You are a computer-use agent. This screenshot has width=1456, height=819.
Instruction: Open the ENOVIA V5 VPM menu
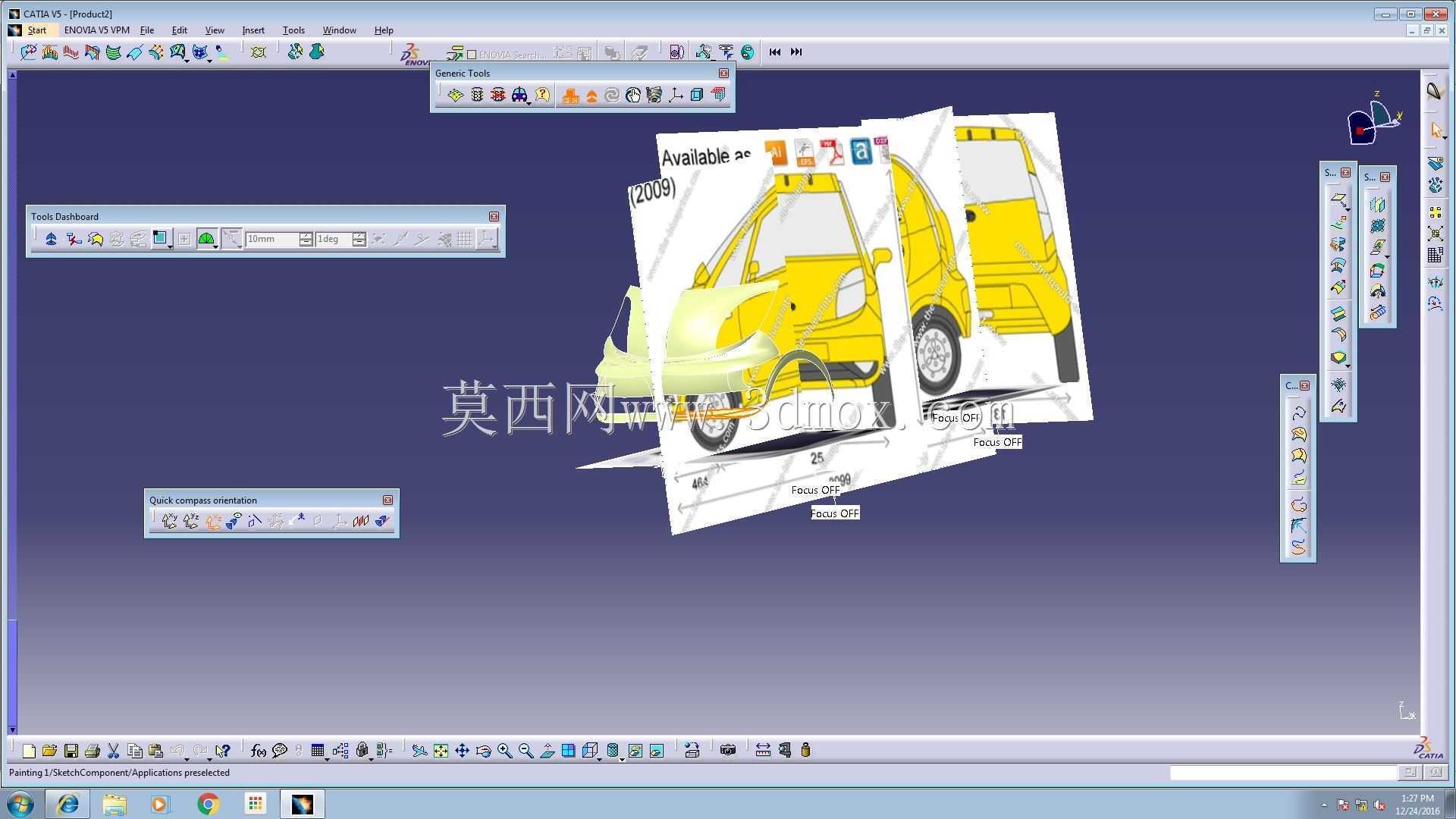click(x=97, y=30)
